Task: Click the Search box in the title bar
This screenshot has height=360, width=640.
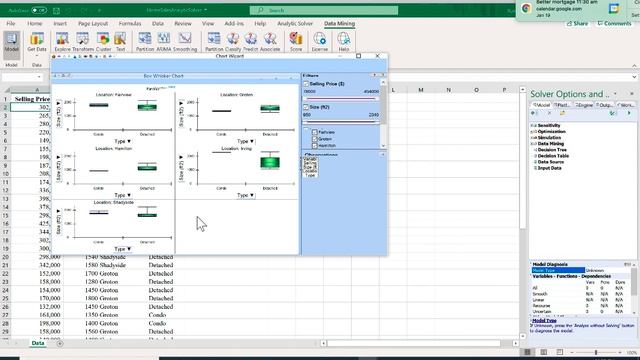Action: coord(324,10)
